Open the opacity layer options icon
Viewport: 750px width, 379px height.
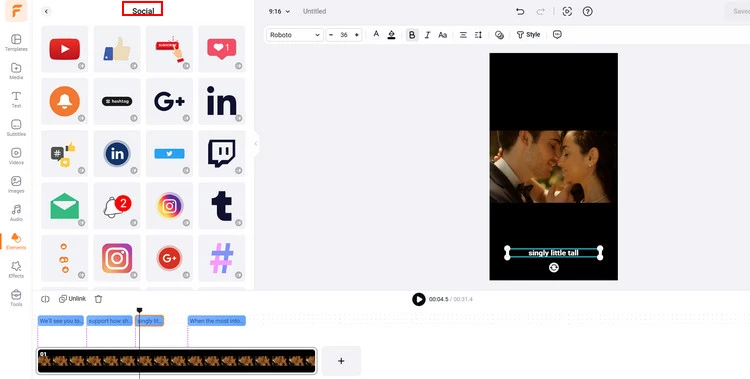[499, 34]
